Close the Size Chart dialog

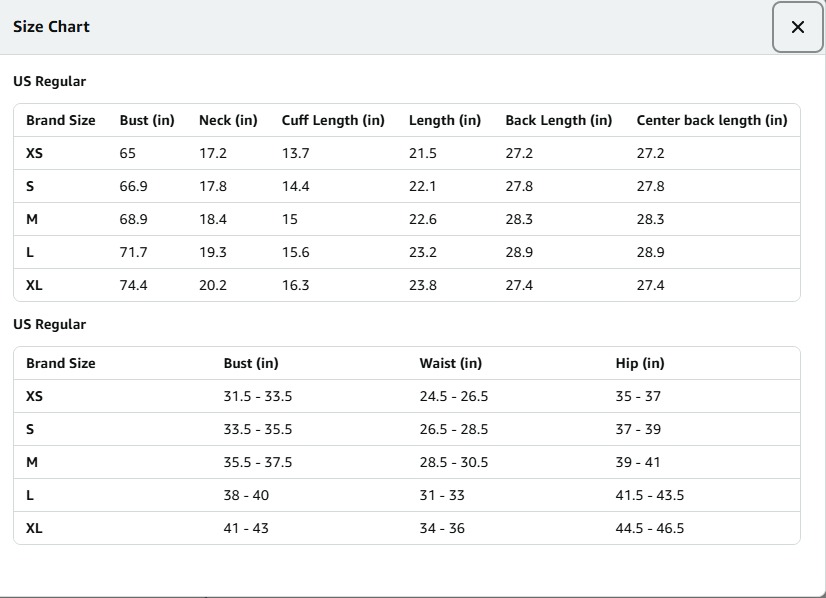coord(797,27)
